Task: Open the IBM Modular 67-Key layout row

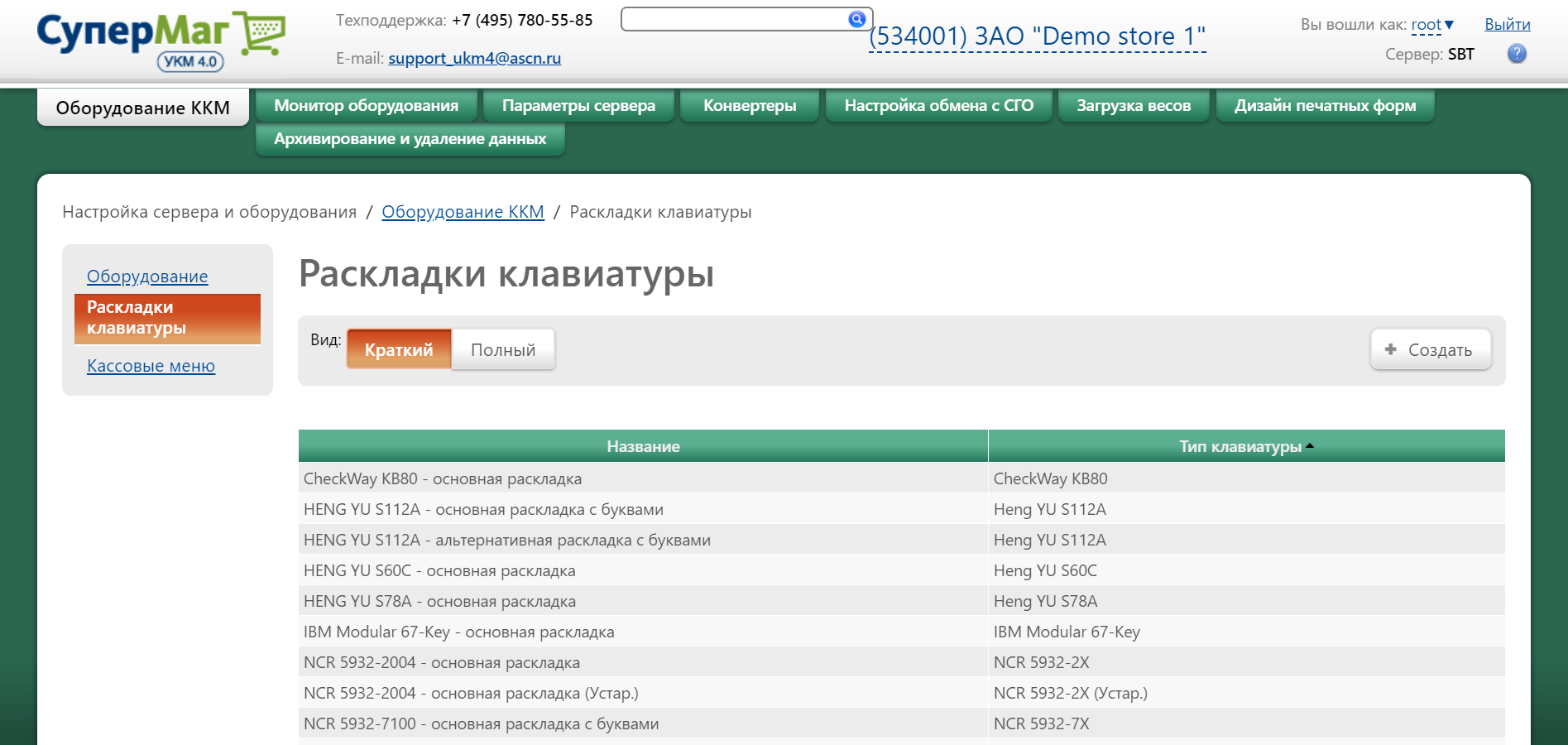Action: (458, 632)
